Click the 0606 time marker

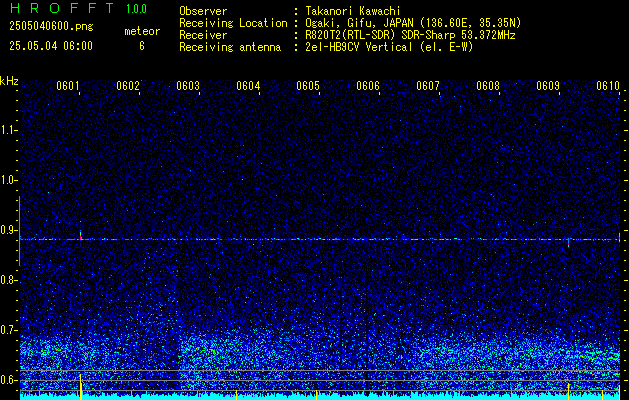(368, 86)
